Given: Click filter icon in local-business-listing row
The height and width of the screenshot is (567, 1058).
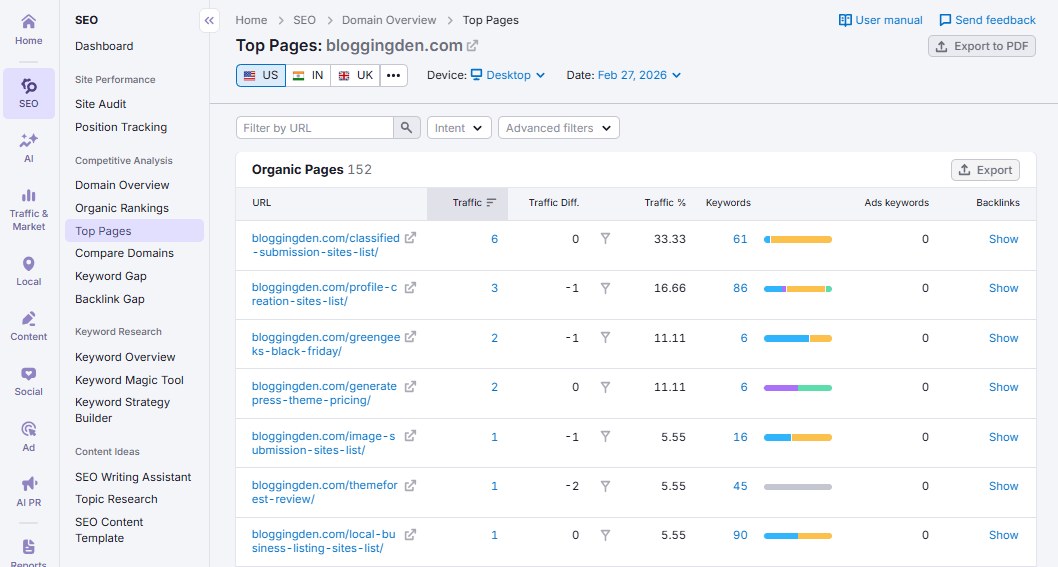Looking at the screenshot, I should (605, 535).
